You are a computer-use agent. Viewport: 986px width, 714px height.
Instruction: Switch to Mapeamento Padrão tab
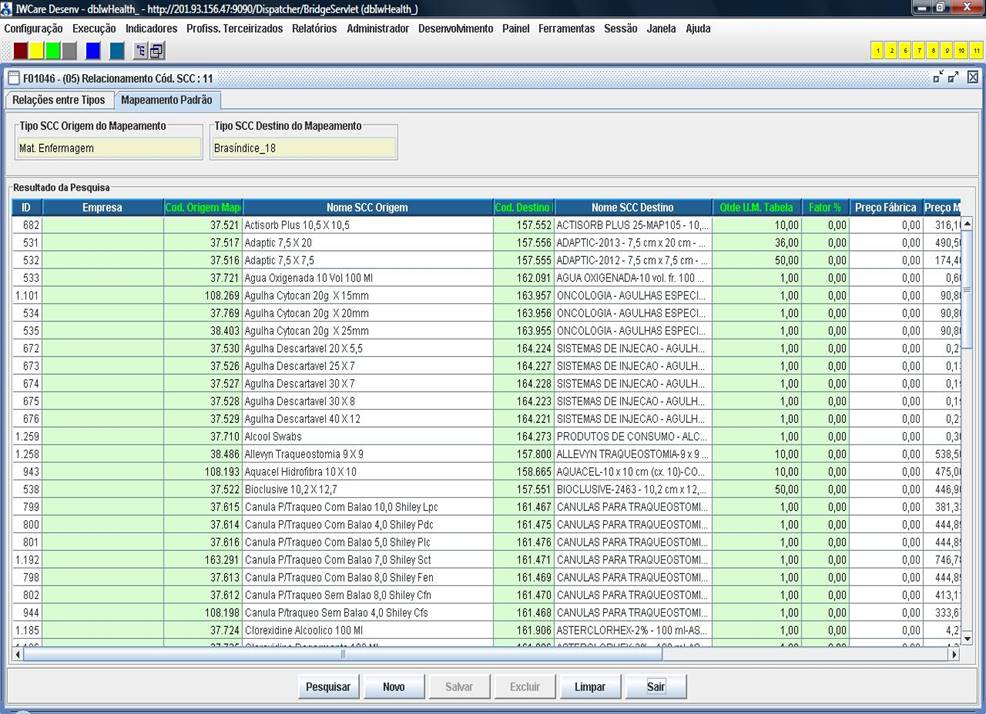167,100
